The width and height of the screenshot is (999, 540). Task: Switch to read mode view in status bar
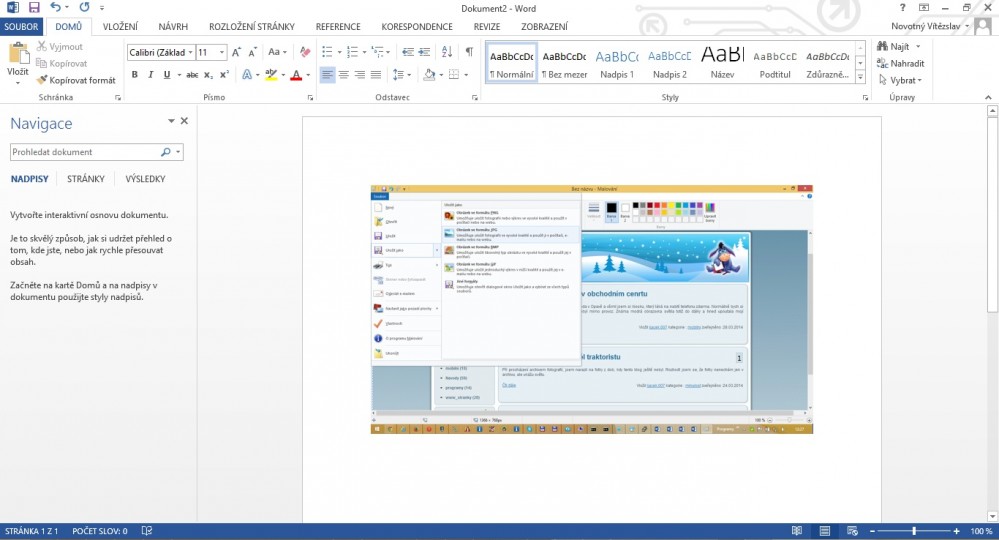[x=795, y=531]
